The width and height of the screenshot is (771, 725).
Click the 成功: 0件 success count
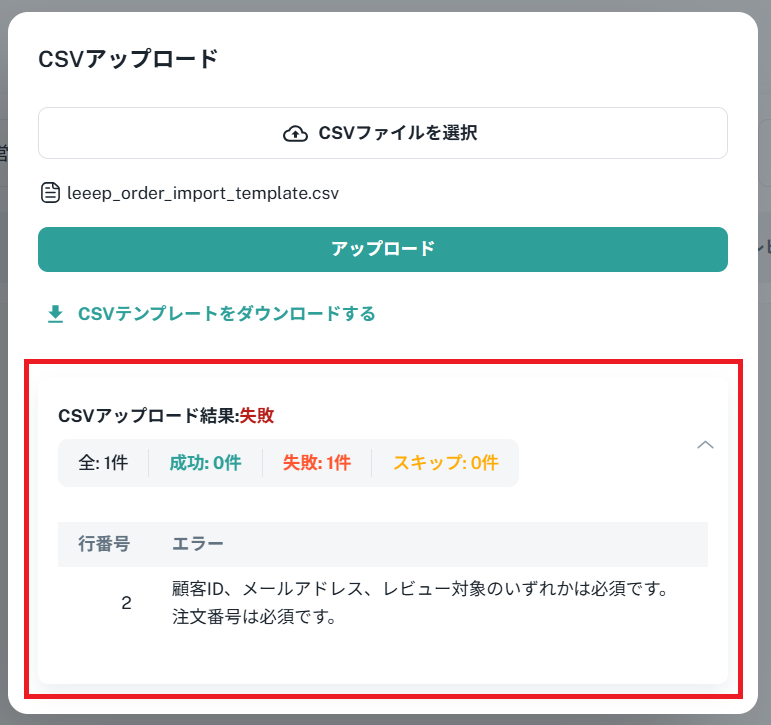point(205,463)
